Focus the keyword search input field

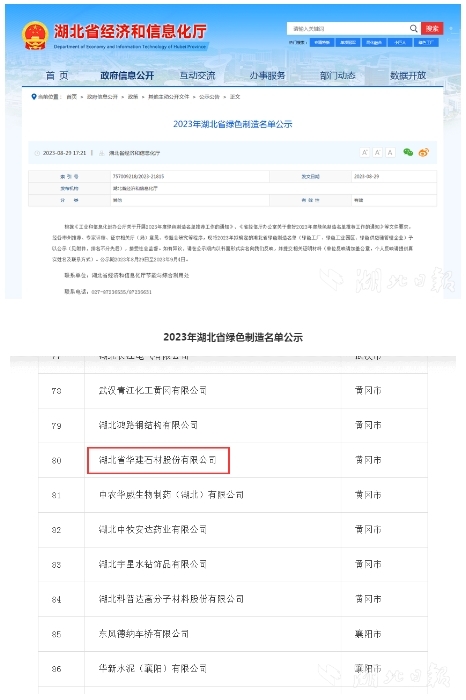coord(348,29)
